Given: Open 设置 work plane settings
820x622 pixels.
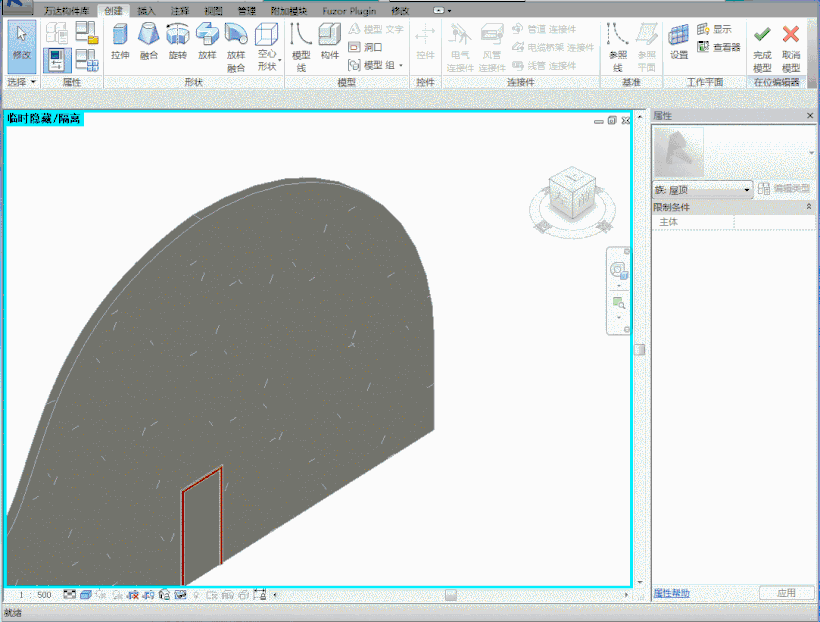Looking at the screenshot, I should click(x=679, y=41).
